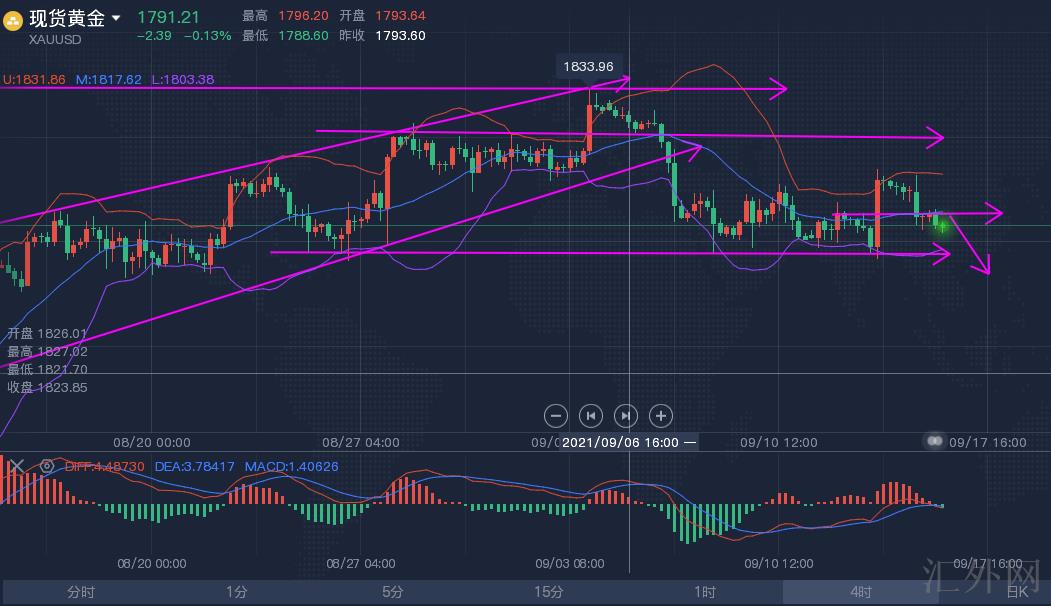Choose the 5分 timeframe
The height and width of the screenshot is (606, 1051).
(393, 592)
